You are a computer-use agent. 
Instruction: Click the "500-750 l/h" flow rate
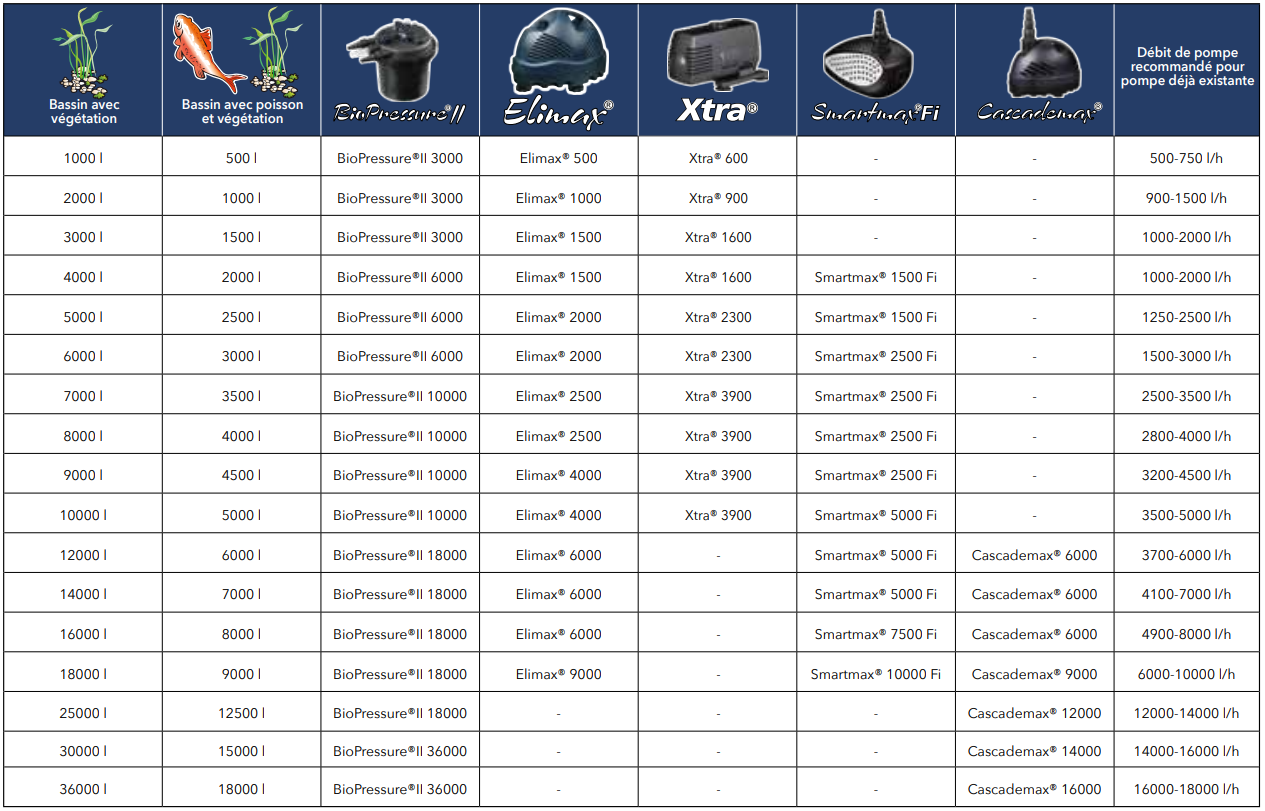[x=1187, y=158]
